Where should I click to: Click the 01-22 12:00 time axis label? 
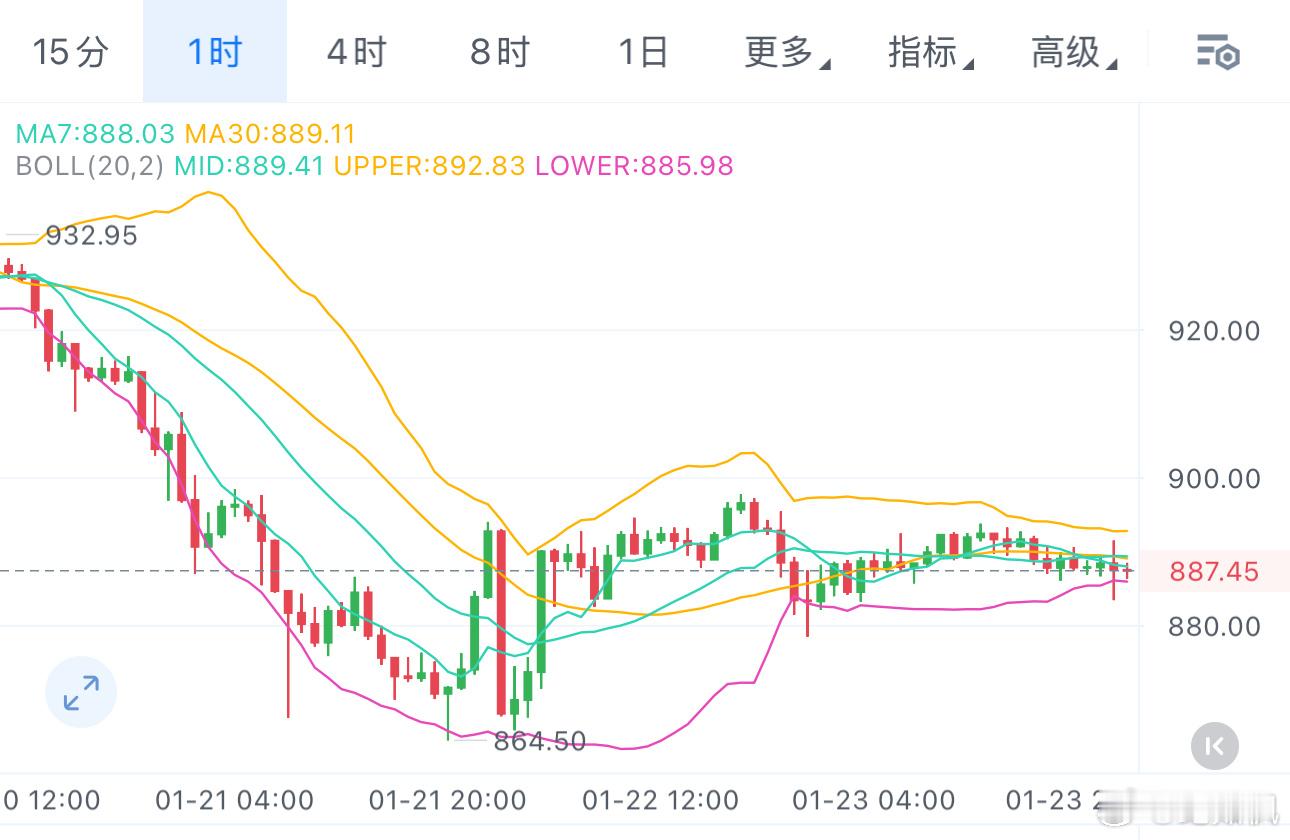tap(661, 800)
